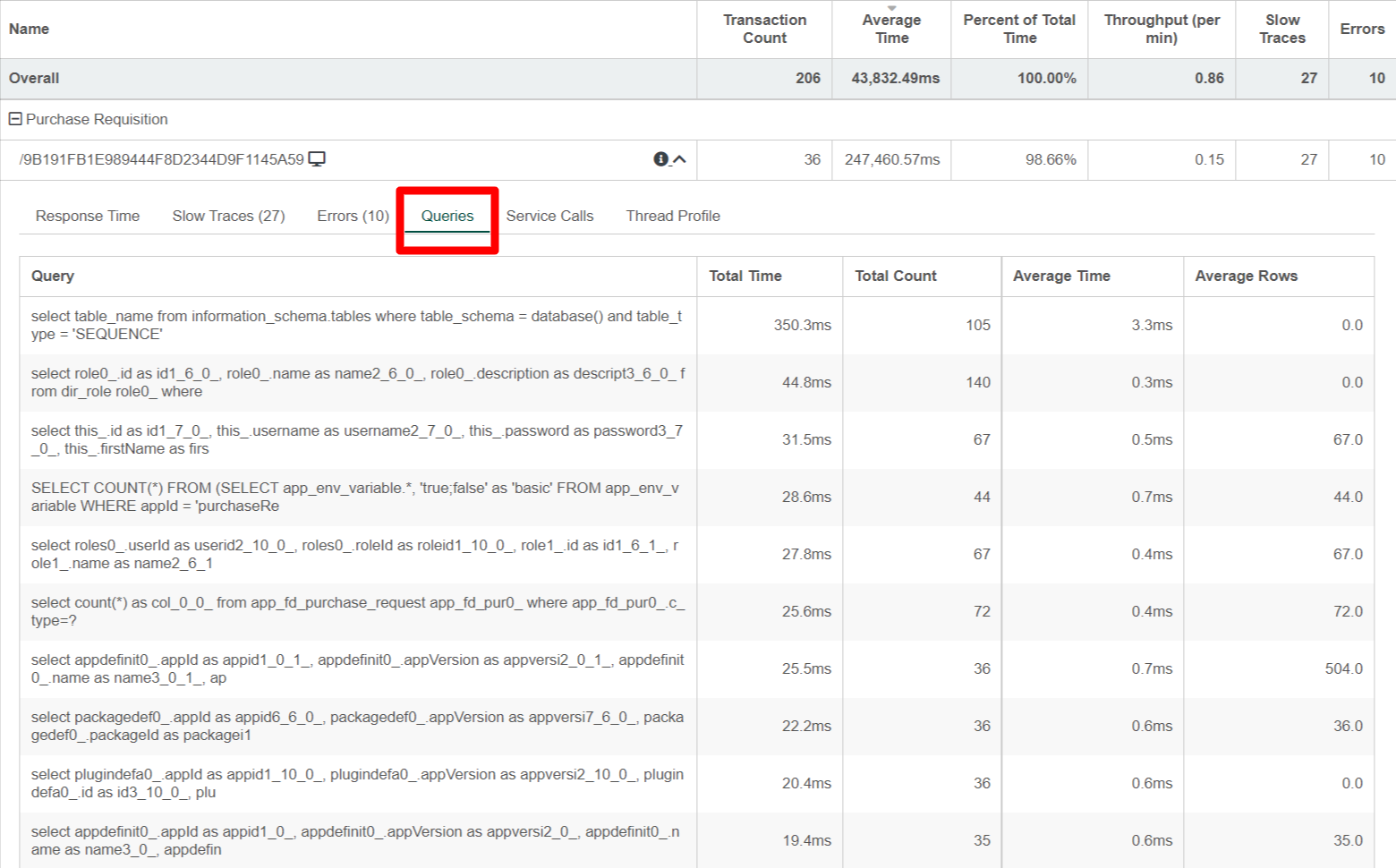Screen dimensions: 1396x868
Task: Select the Overall summary row
Action: coord(34,79)
